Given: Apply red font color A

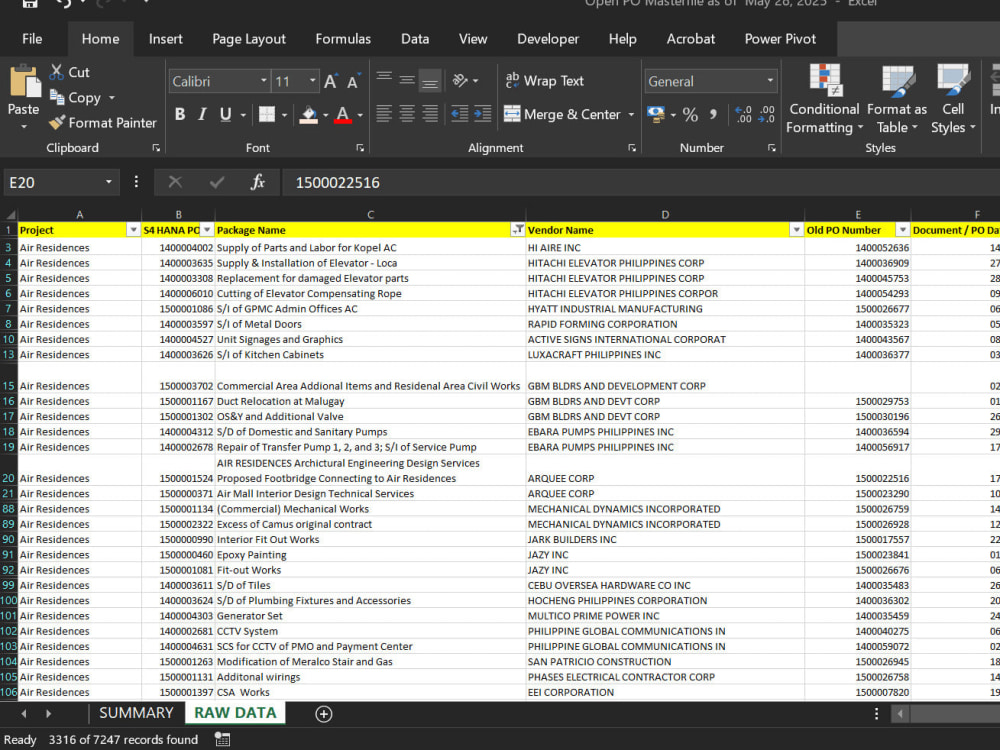Looking at the screenshot, I should coord(342,114).
